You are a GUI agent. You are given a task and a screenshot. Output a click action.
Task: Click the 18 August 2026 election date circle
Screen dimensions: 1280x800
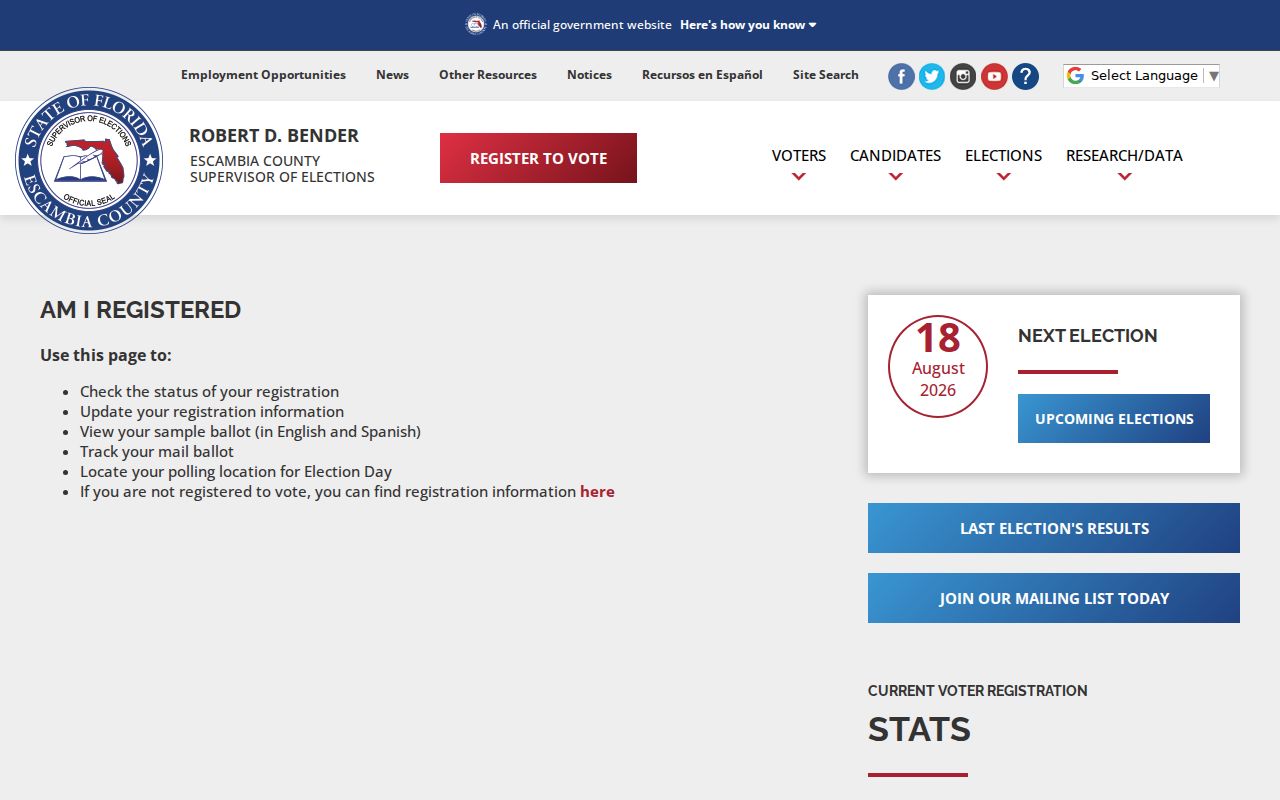point(938,367)
